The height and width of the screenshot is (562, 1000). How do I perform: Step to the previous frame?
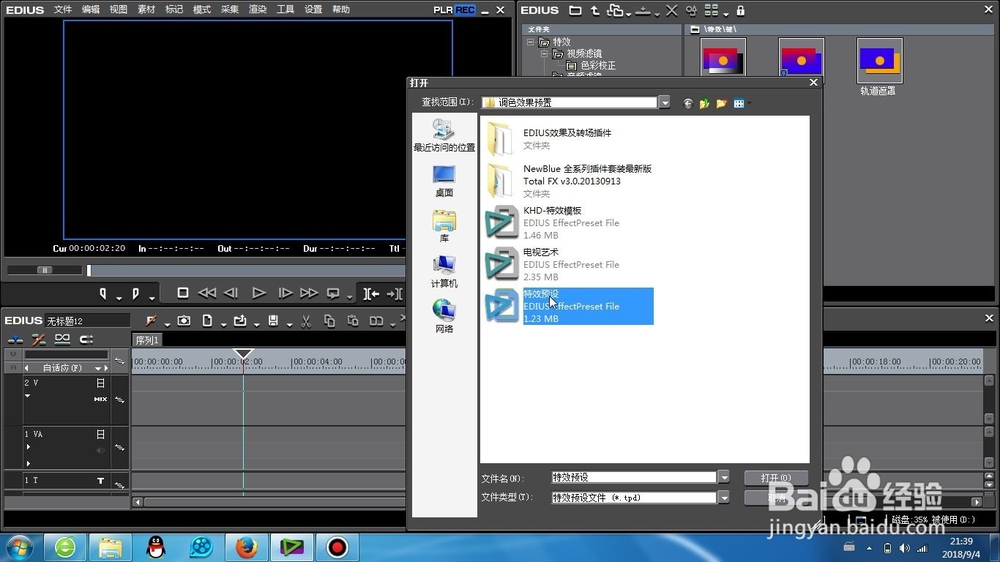click(231, 293)
